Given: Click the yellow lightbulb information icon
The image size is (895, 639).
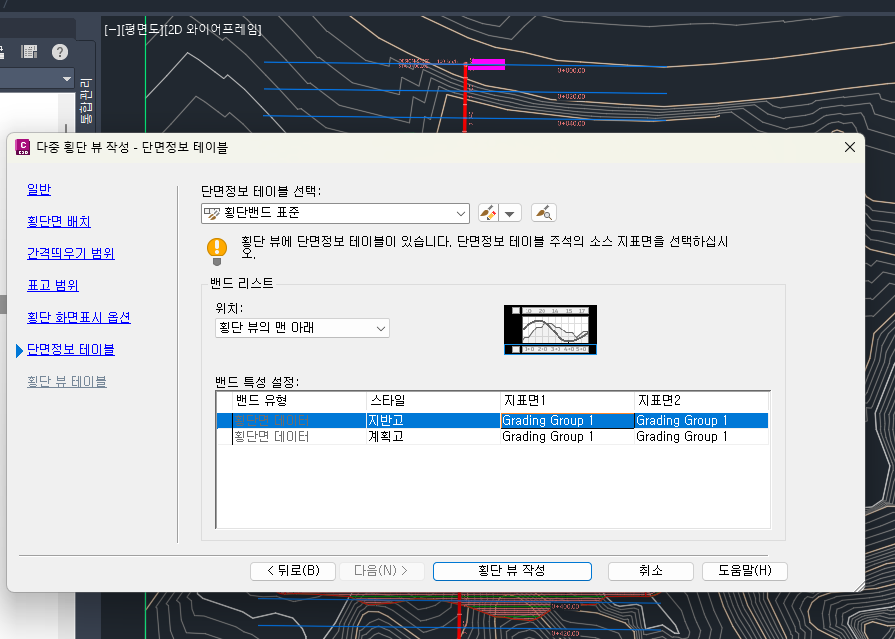Looking at the screenshot, I should pyautogui.click(x=216, y=248).
